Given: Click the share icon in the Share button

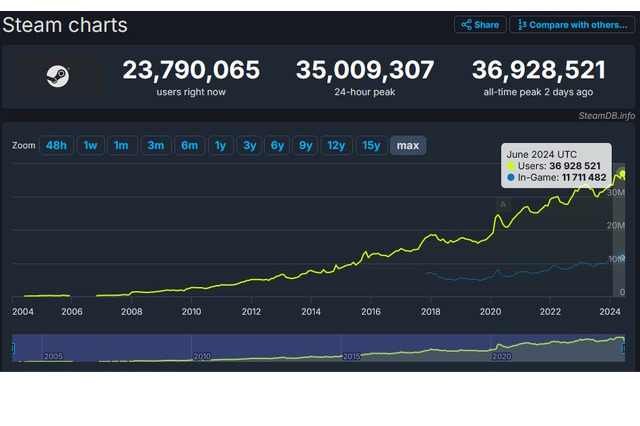Looking at the screenshot, I should click(x=466, y=25).
